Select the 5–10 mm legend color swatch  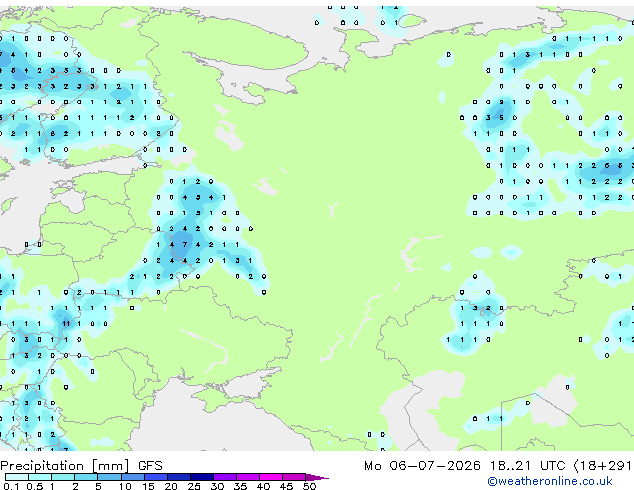pyautogui.click(x=110, y=477)
